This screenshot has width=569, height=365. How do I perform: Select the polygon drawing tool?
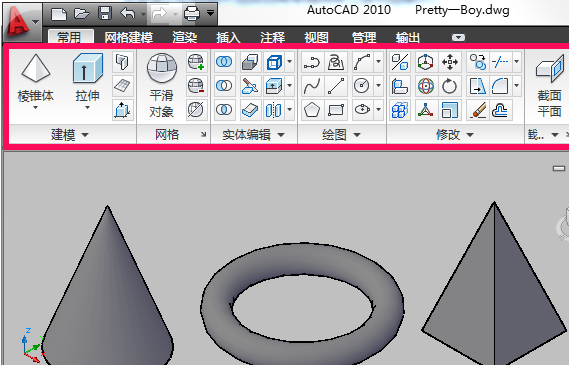point(312,110)
